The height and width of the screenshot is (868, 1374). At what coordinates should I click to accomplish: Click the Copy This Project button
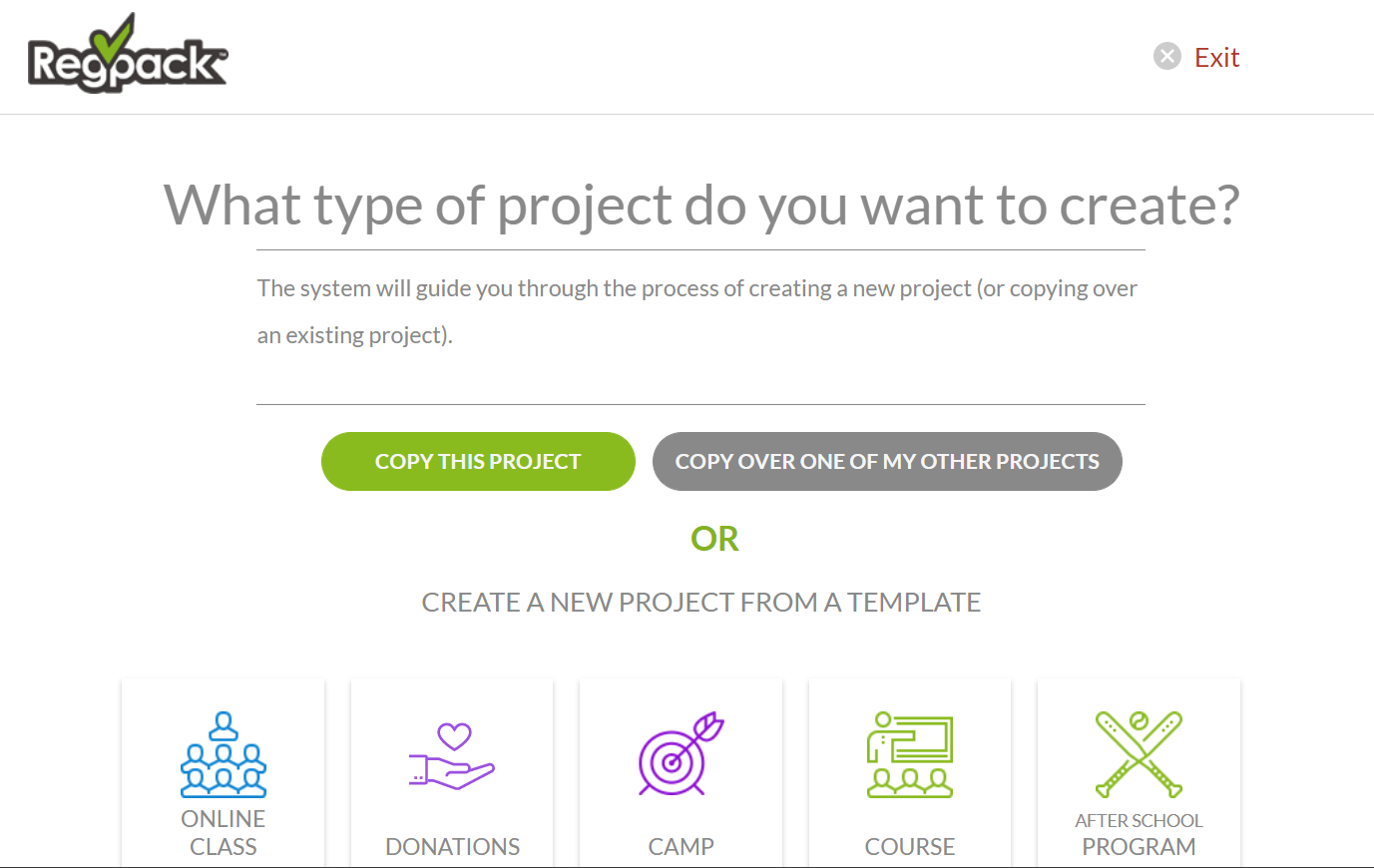pos(478,461)
